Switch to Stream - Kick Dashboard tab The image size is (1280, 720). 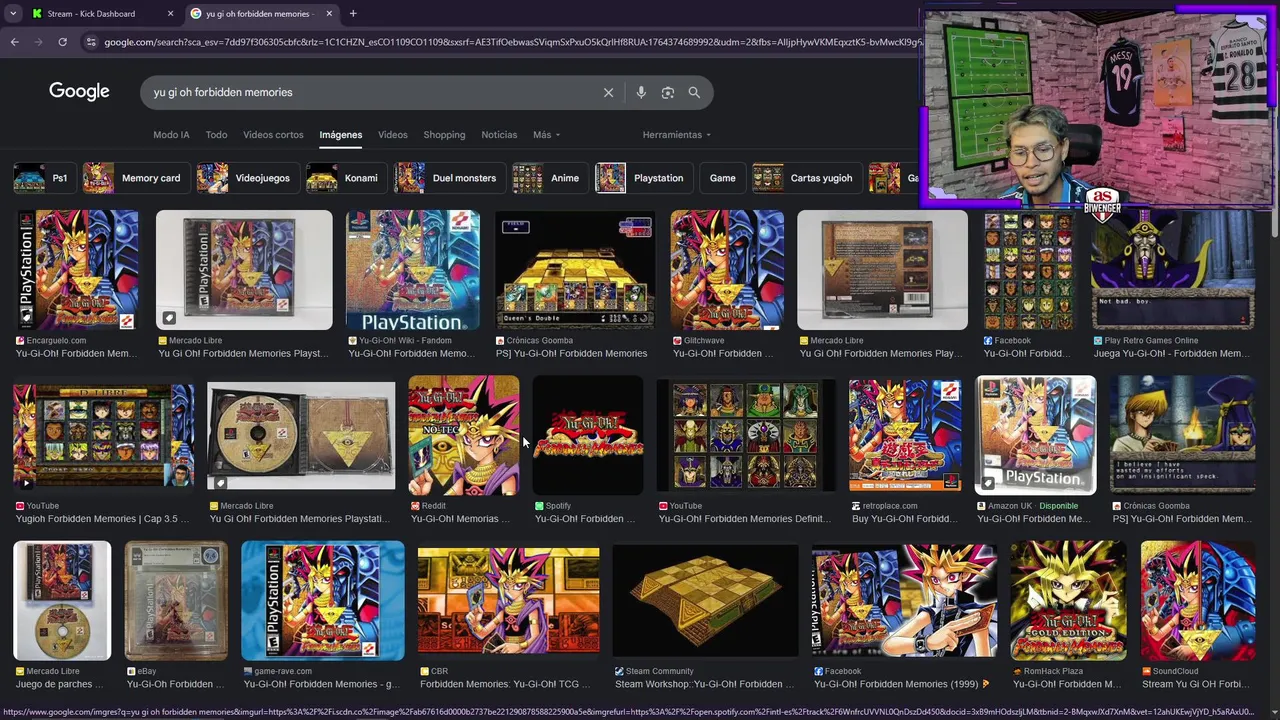point(100,14)
